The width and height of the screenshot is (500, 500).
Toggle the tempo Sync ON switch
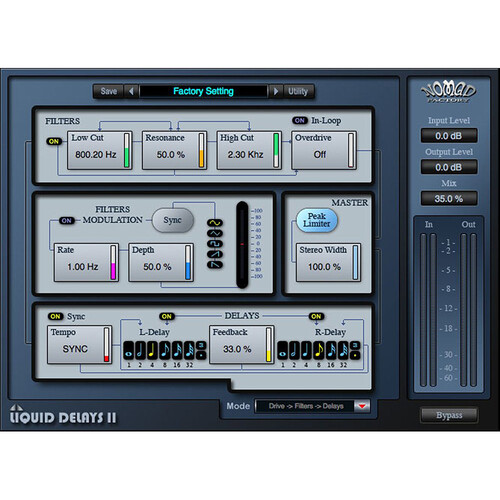point(56,316)
